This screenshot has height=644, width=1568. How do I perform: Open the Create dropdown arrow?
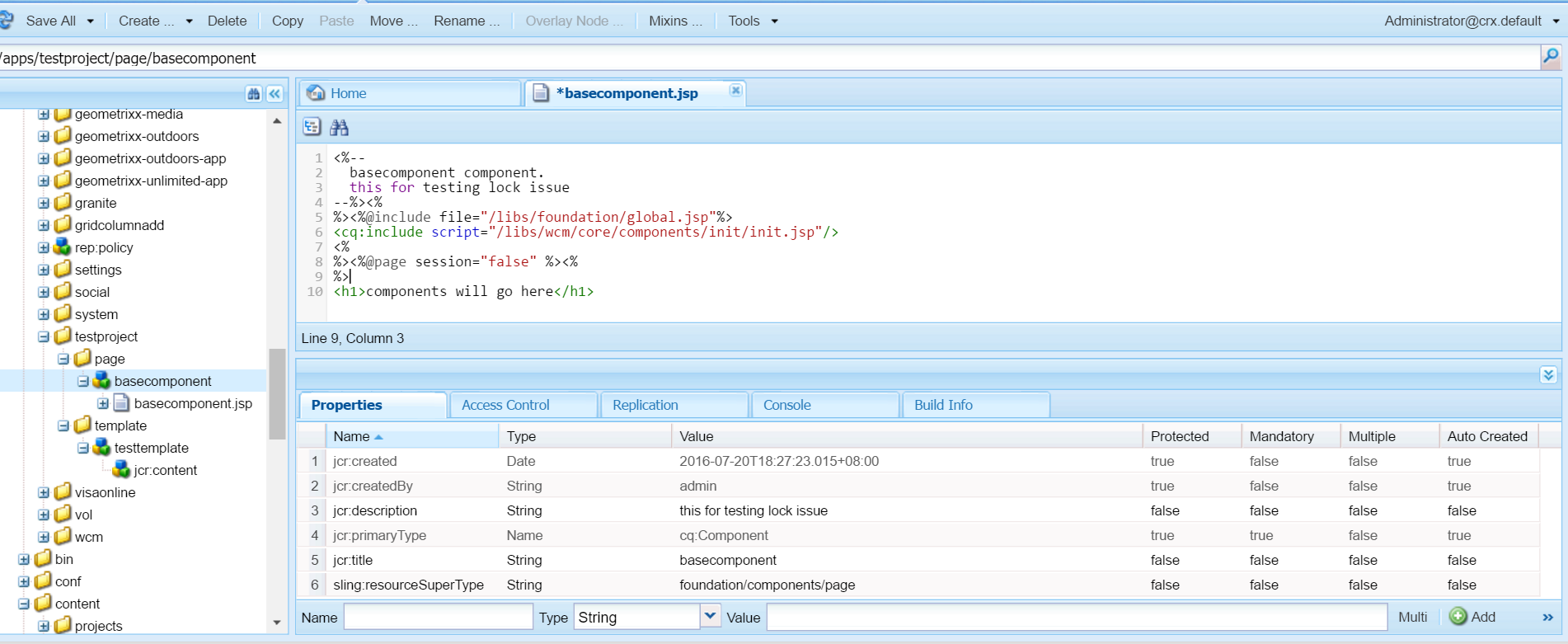[189, 21]
